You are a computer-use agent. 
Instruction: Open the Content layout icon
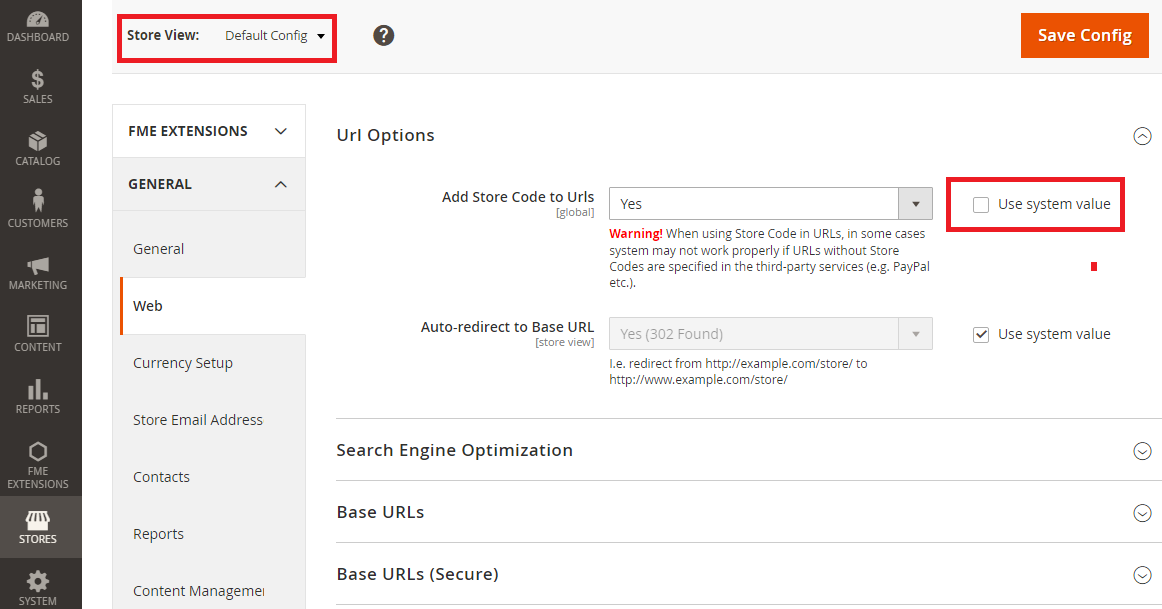click(x=38, y=327)
